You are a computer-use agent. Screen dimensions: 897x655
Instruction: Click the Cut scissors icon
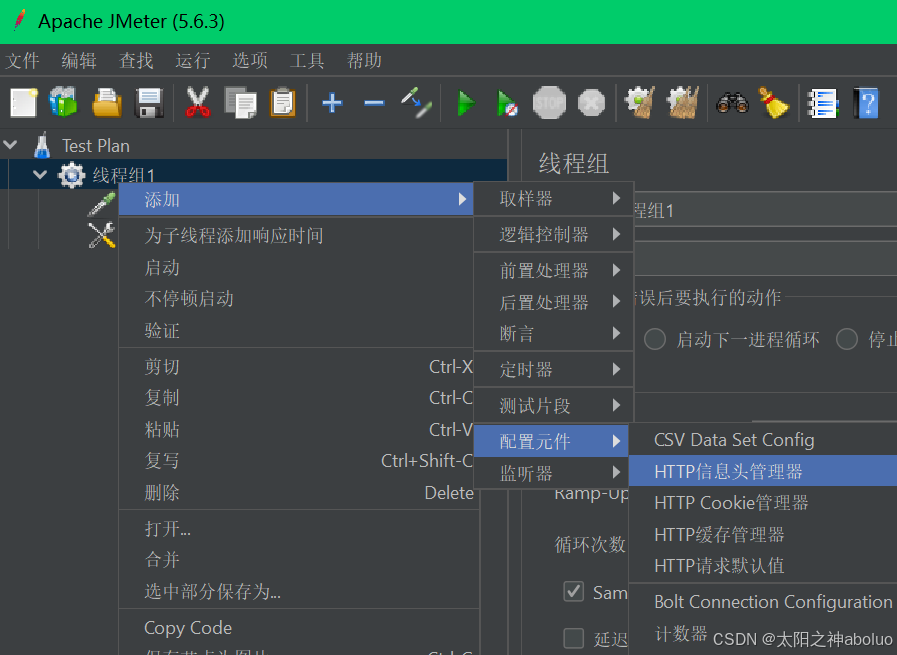(x=197, y=102)
